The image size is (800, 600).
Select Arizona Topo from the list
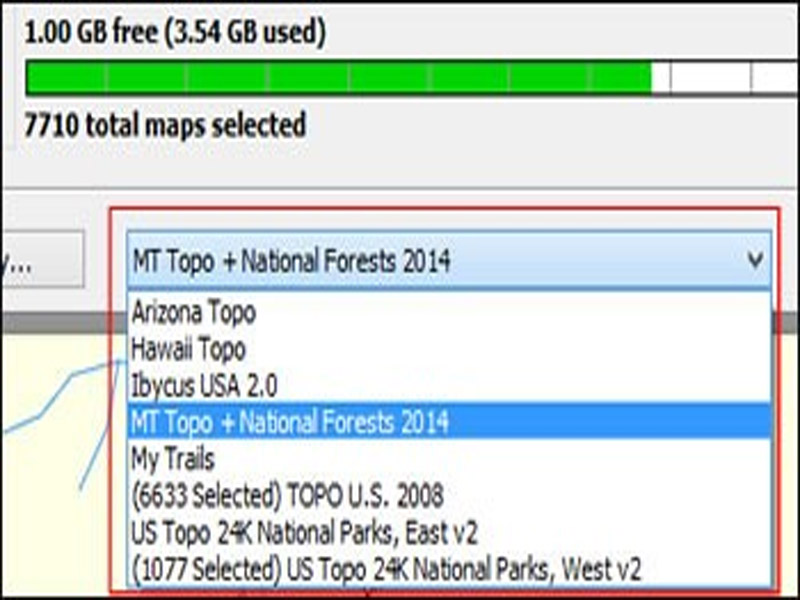(x=193, y=313)
